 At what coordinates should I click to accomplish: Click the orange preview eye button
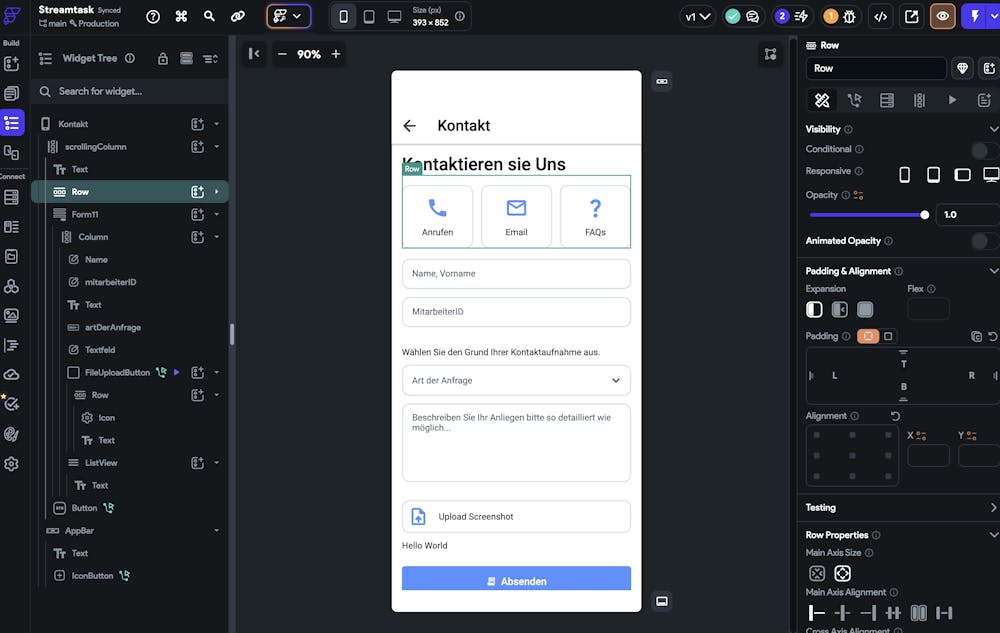[942, 17]
